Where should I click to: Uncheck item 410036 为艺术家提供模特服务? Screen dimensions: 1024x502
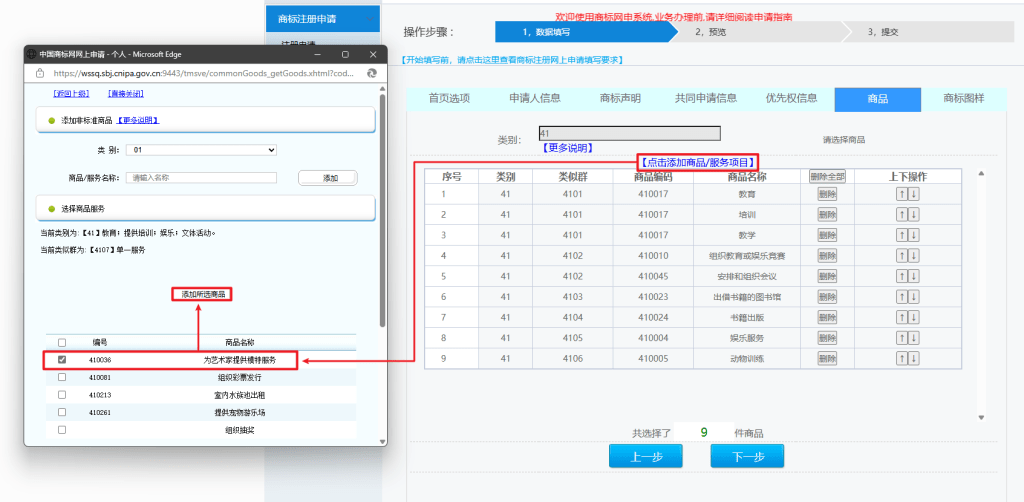[x=62, y=360]
